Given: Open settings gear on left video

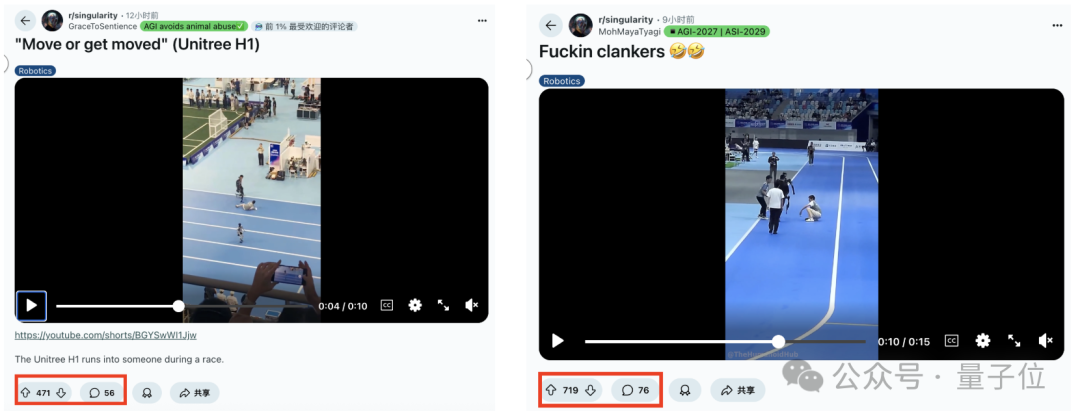Looking at the screenshot, I should tap(415, 305).
